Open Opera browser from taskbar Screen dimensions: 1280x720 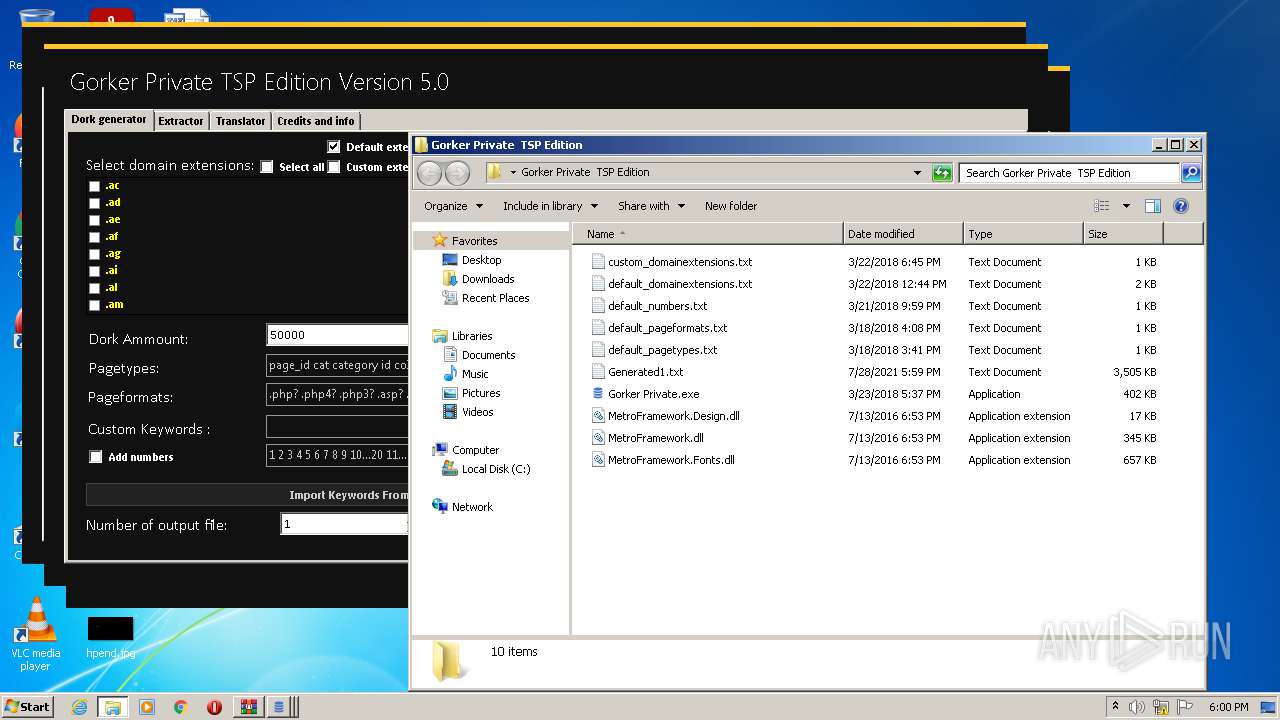[x=214, y=707]
